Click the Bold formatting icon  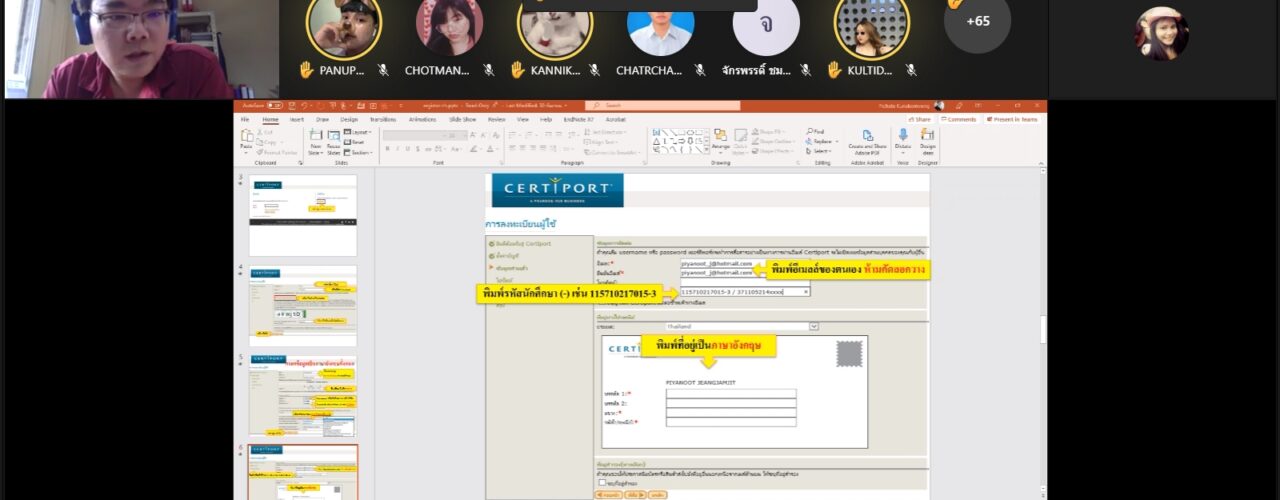(x=387, y=149)
